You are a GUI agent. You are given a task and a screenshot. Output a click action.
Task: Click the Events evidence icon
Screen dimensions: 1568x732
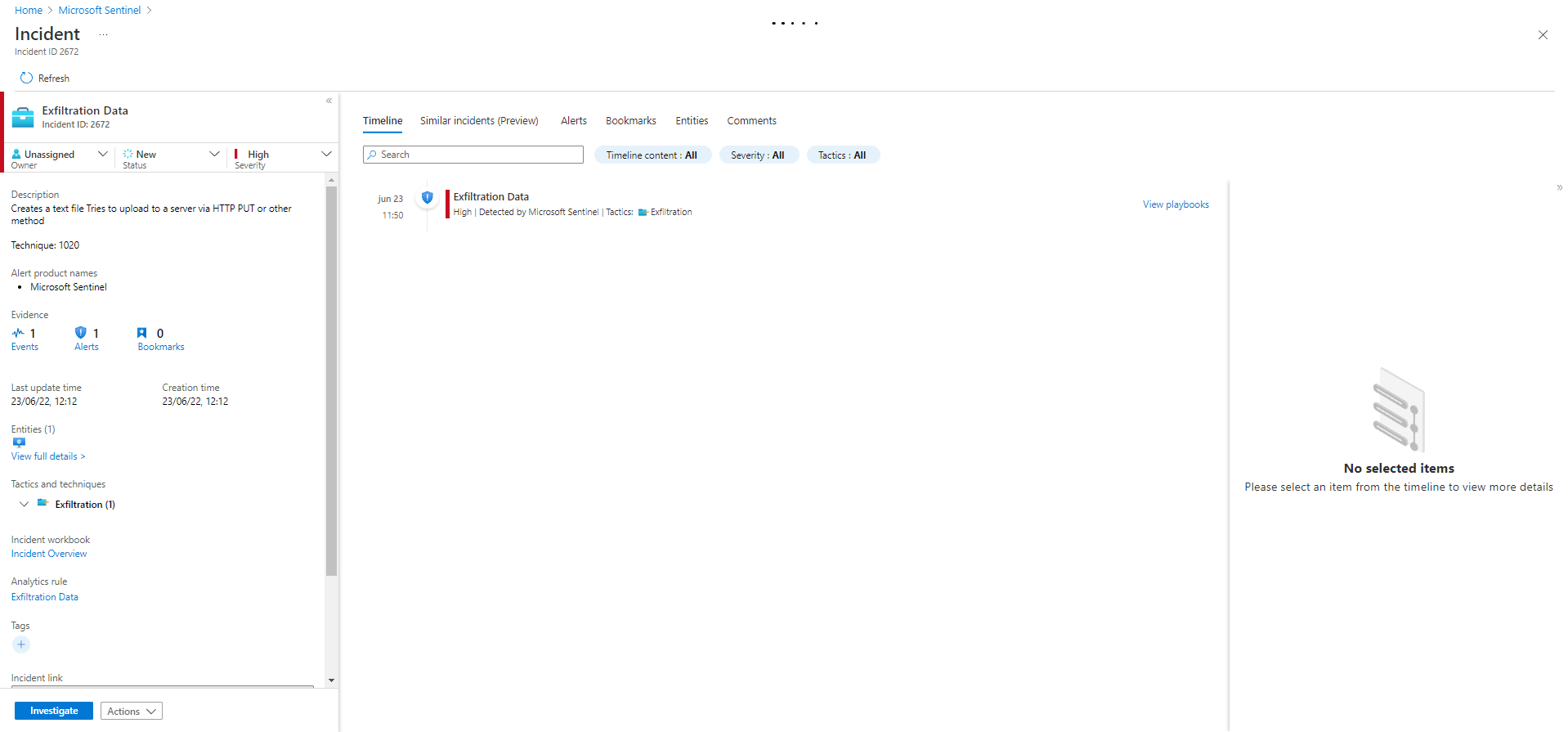pos(18,334)
